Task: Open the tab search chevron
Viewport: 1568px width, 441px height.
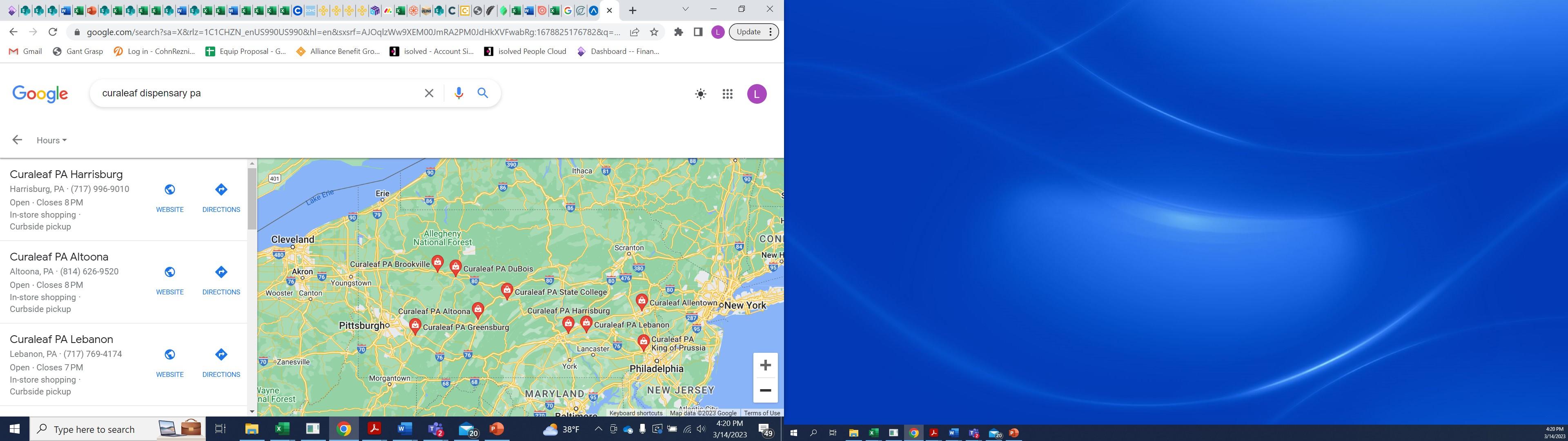Action: tap(685, 10)
